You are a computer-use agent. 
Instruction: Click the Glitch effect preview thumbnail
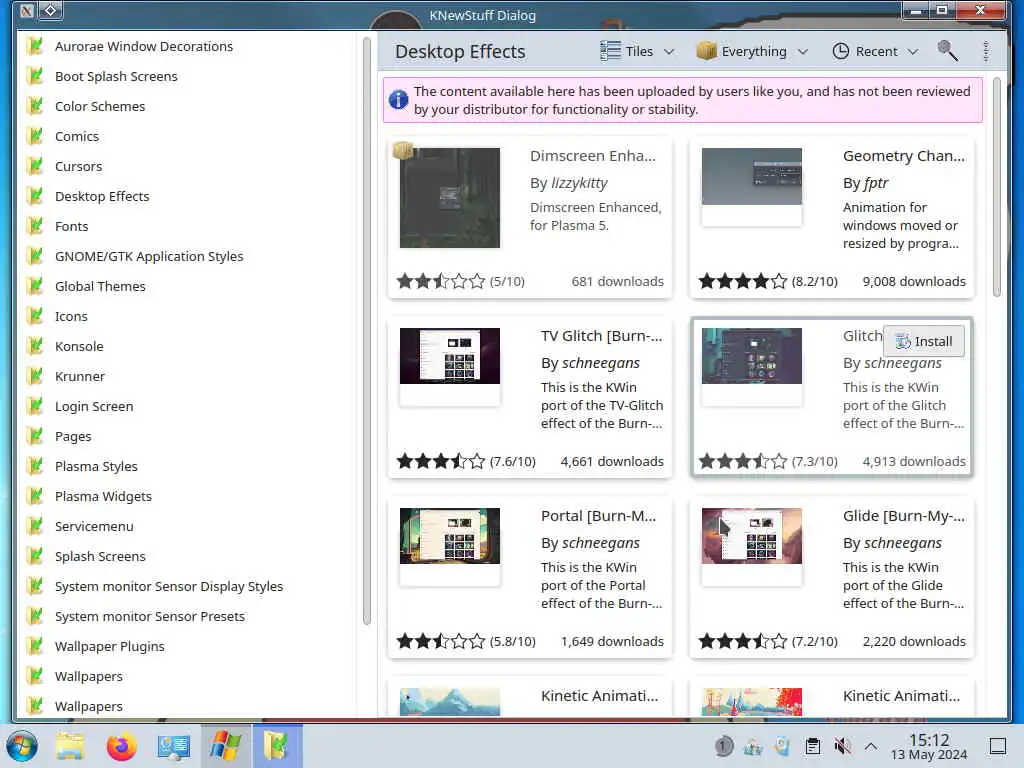752,356
